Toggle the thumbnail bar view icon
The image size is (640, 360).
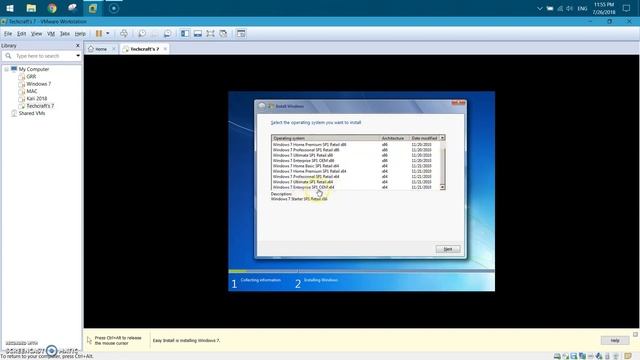coord(198,33)
